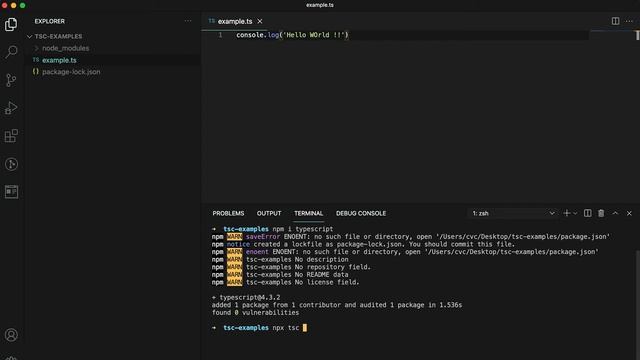The height and width of the screenshot is (360, 640).
Task: Click the saveError ENOENT warning line
Action: point(411,237)
